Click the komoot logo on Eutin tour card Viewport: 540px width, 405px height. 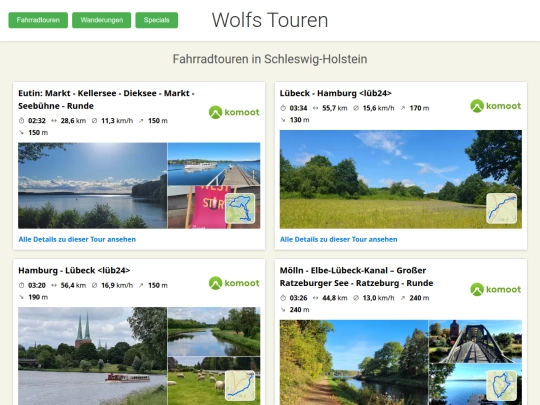(x=234, y=112)
